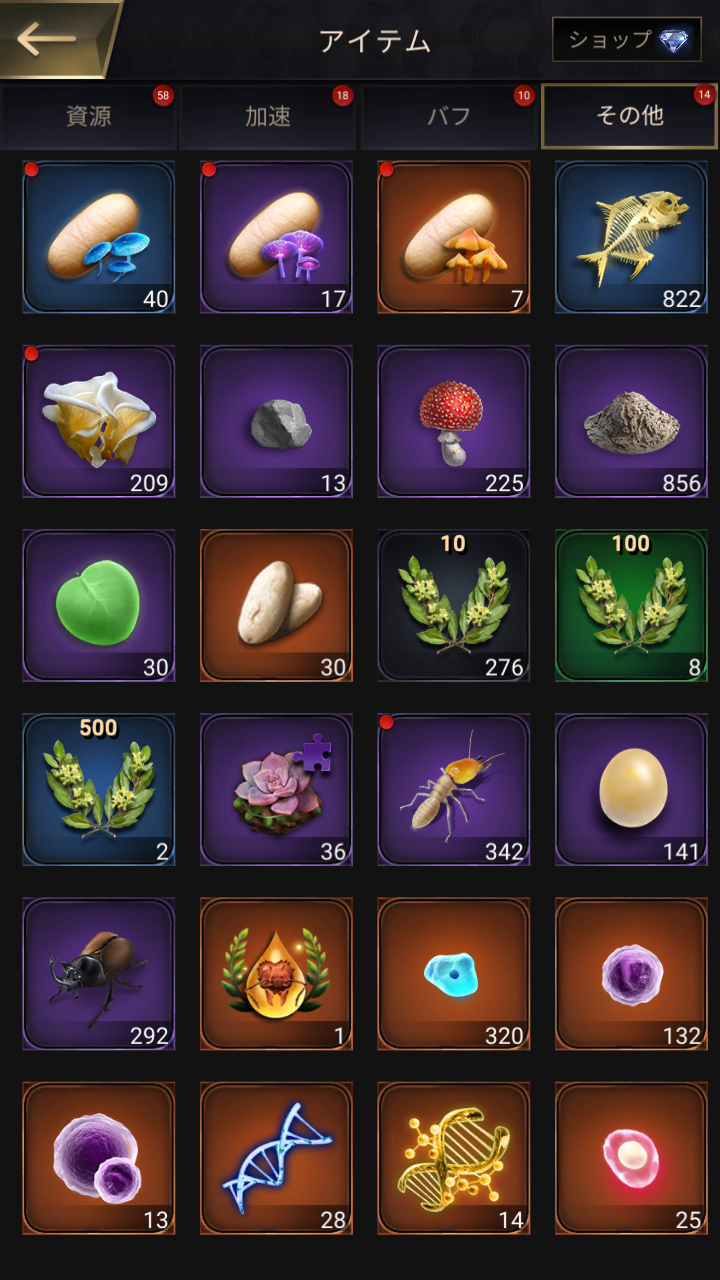This screenshot has width=720, height=1280.
Task: Choose the green leaf item
Action: point(99,605)
